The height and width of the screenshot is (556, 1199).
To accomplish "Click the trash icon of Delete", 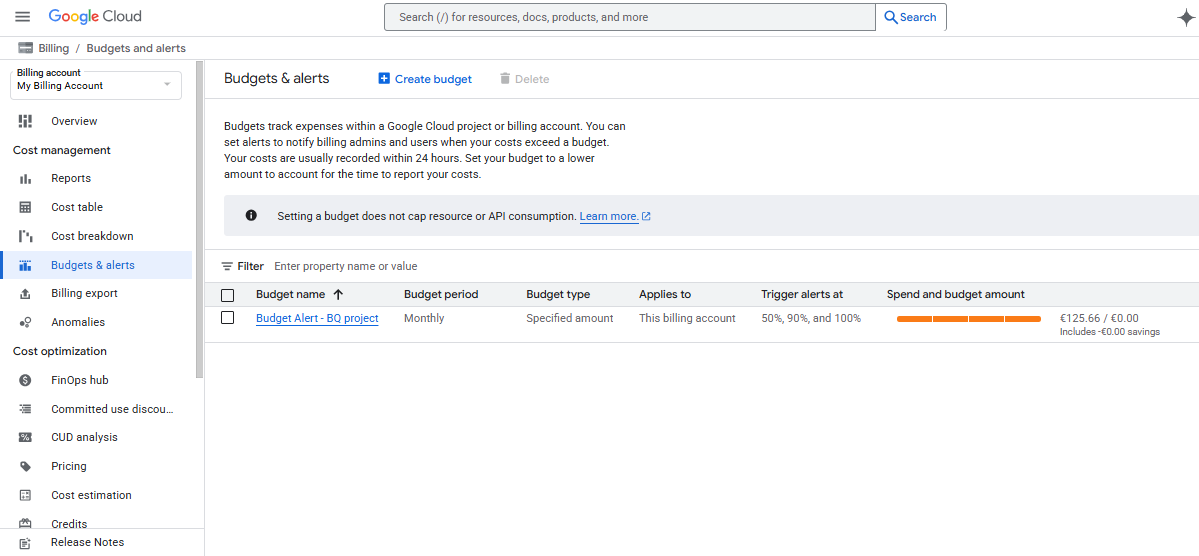I will coord(505,79).
